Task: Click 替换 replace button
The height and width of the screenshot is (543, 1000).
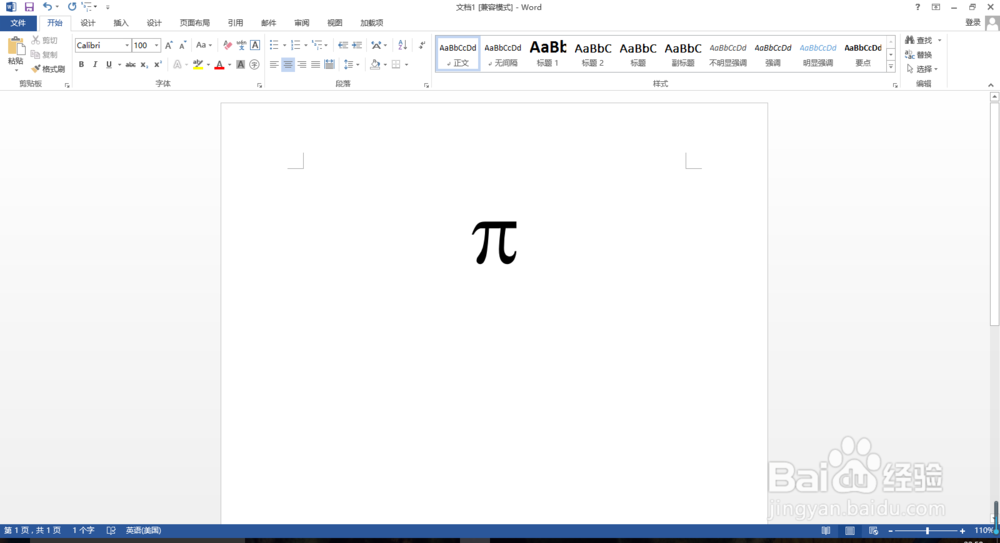Action: (x=919, y=55)
